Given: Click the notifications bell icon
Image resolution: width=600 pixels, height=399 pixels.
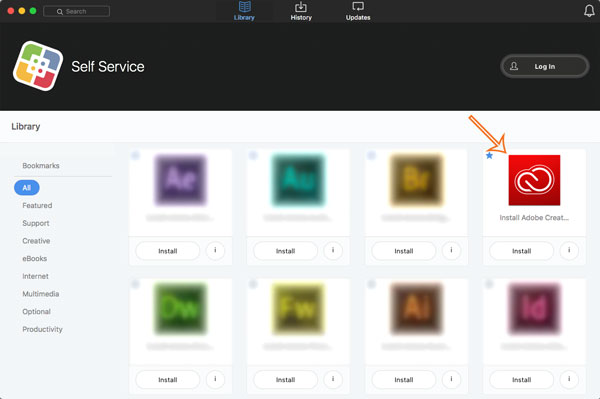Looking at the screenshot, I should coord(589,11).
